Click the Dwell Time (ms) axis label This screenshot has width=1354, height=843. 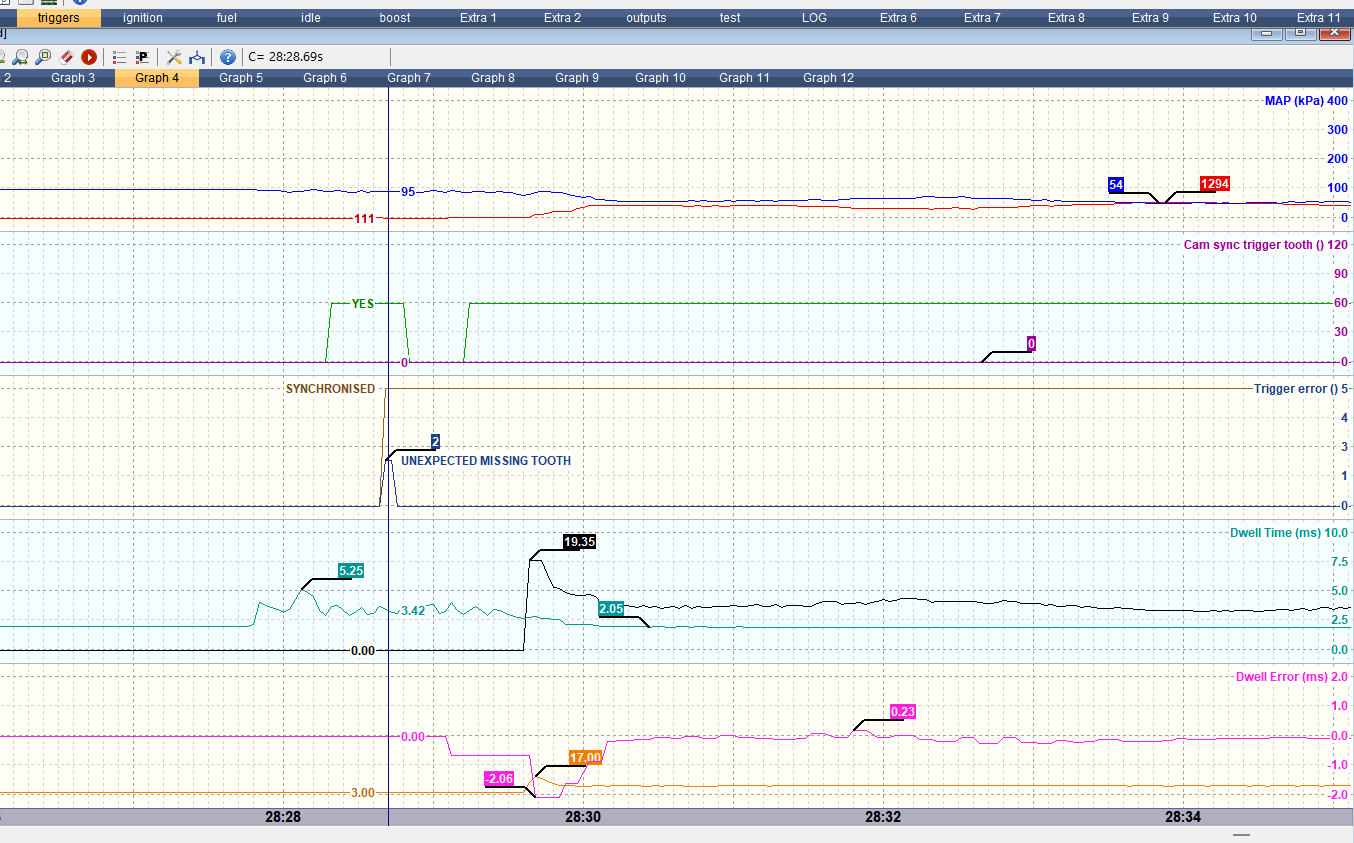click(1275, 533)
